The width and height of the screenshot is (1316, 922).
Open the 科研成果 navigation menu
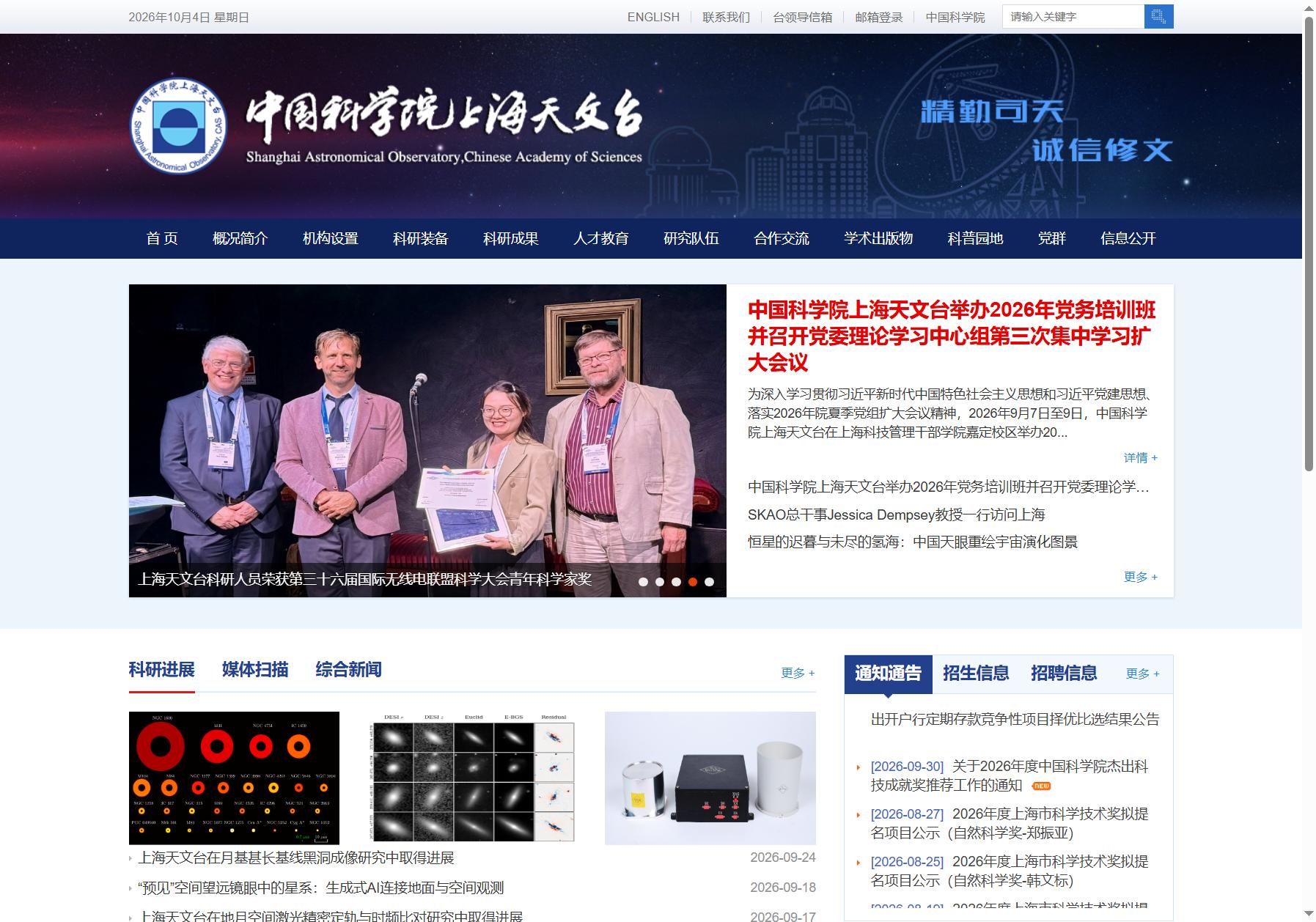pos(511,238)
